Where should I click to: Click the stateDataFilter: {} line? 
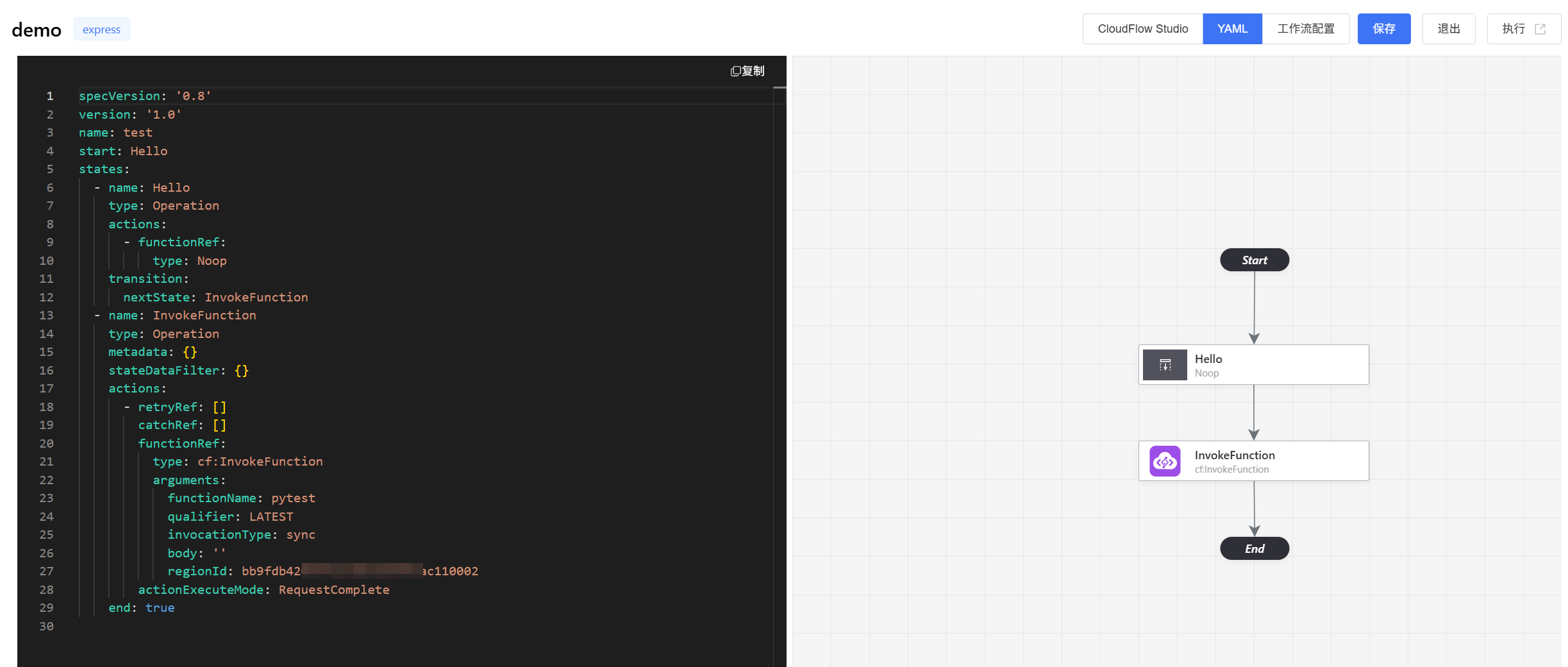pyautogui.click(x=178, y=370)
